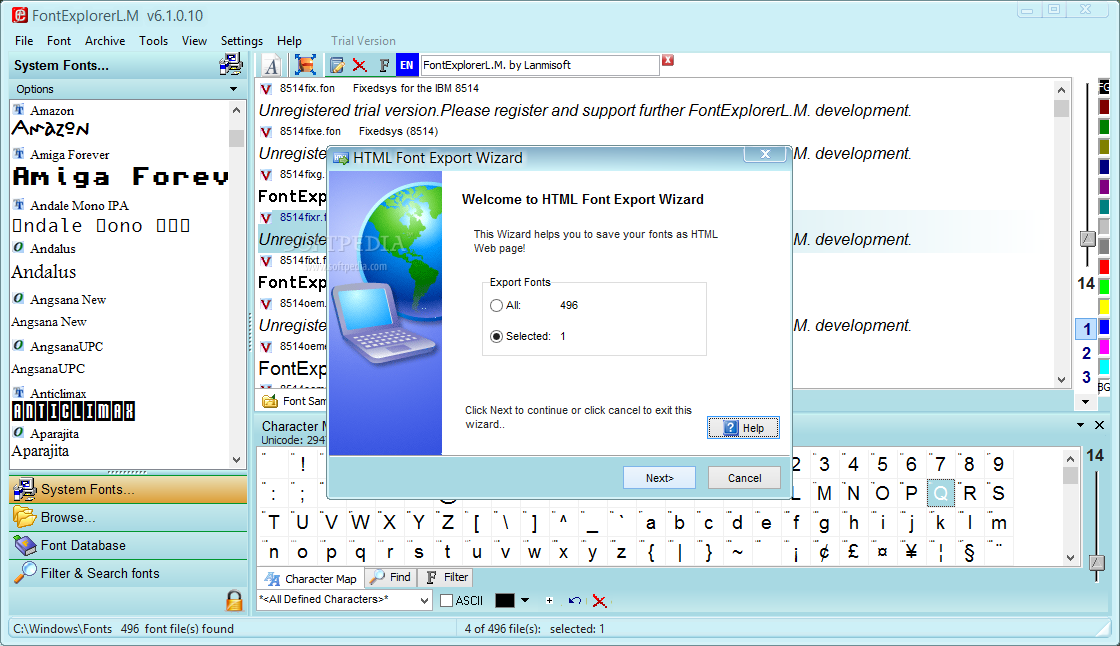Pick the red color swatch
The height and width of the screenshot is (646, 1120).
tap(1104, 267)
